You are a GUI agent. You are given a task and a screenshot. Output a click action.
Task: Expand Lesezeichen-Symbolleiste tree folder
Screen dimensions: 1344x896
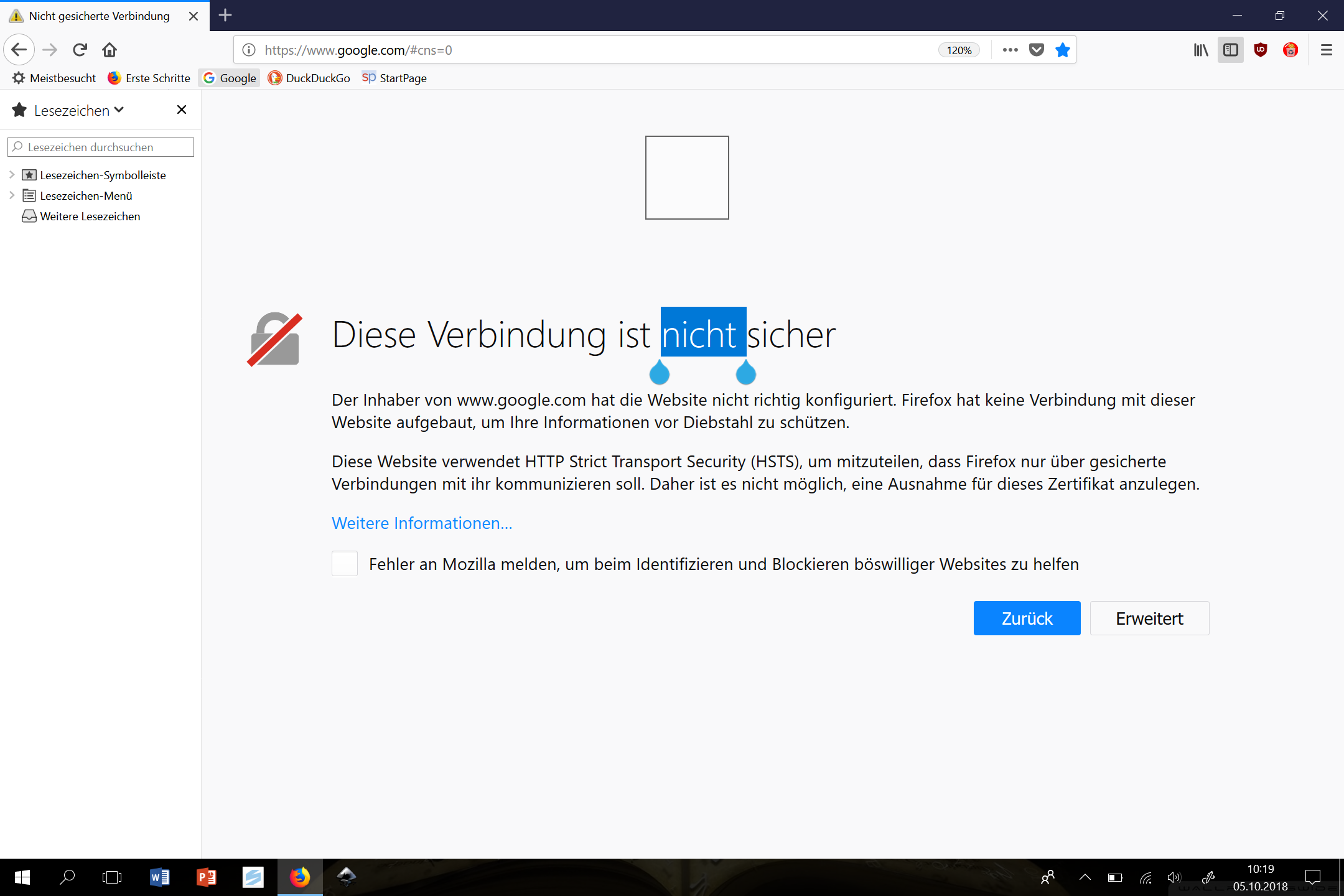point(12,175)
